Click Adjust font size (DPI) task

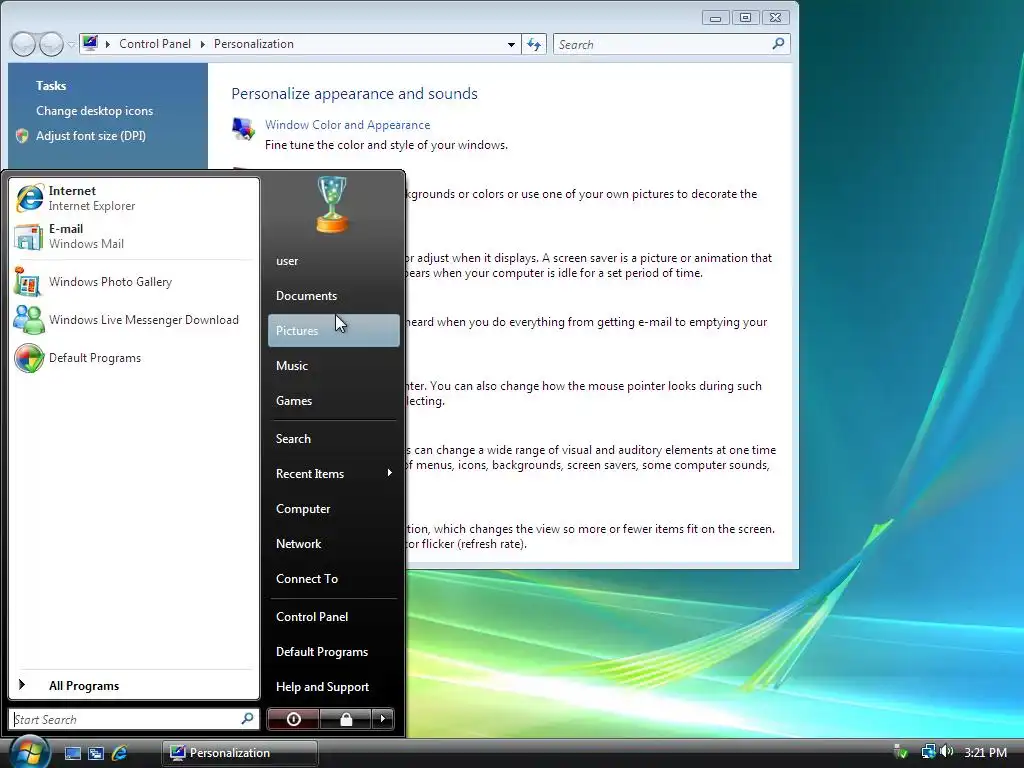pyautogui.click(x=90, y=136)
